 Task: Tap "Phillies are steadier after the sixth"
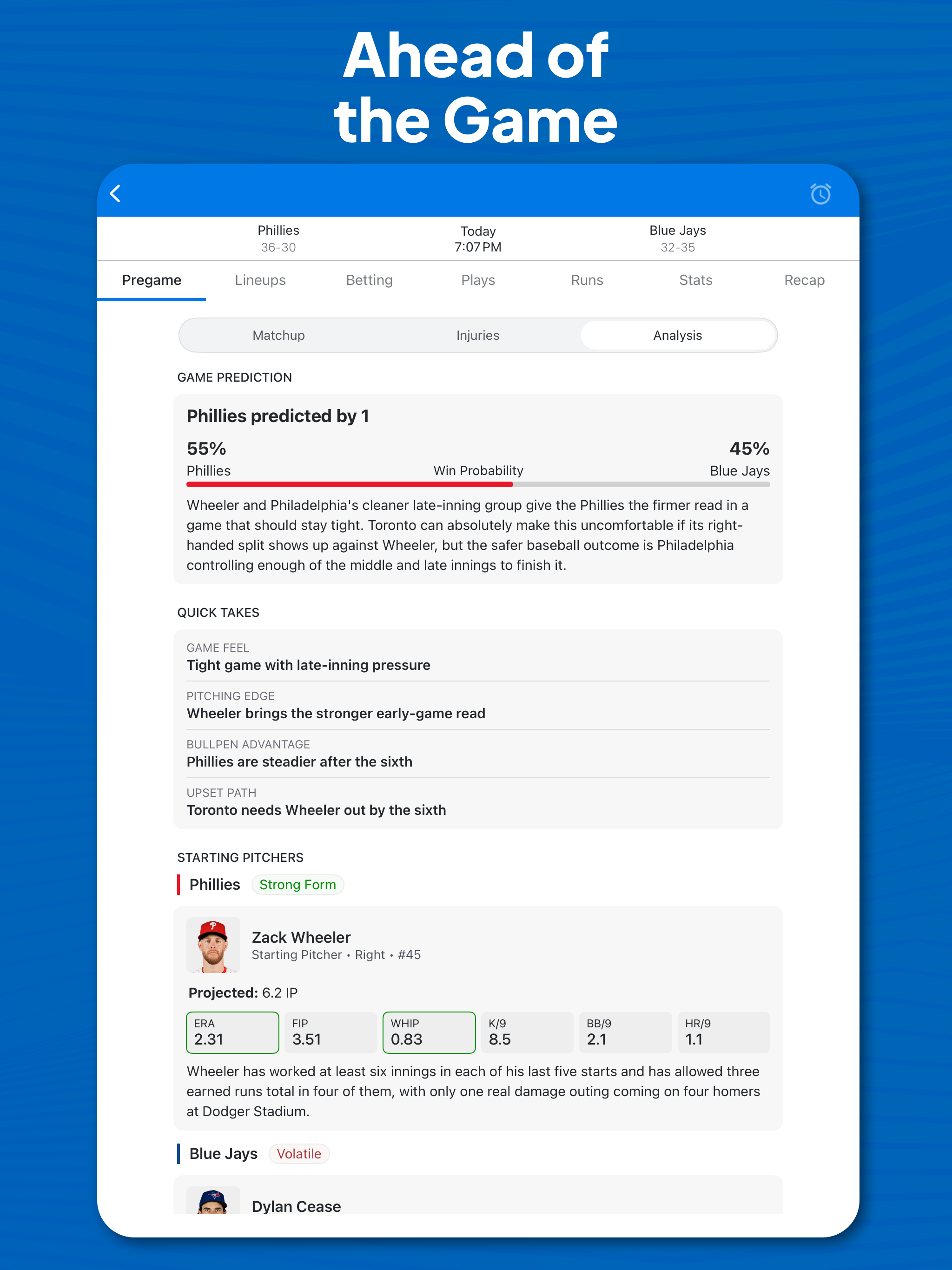[299, 761]
